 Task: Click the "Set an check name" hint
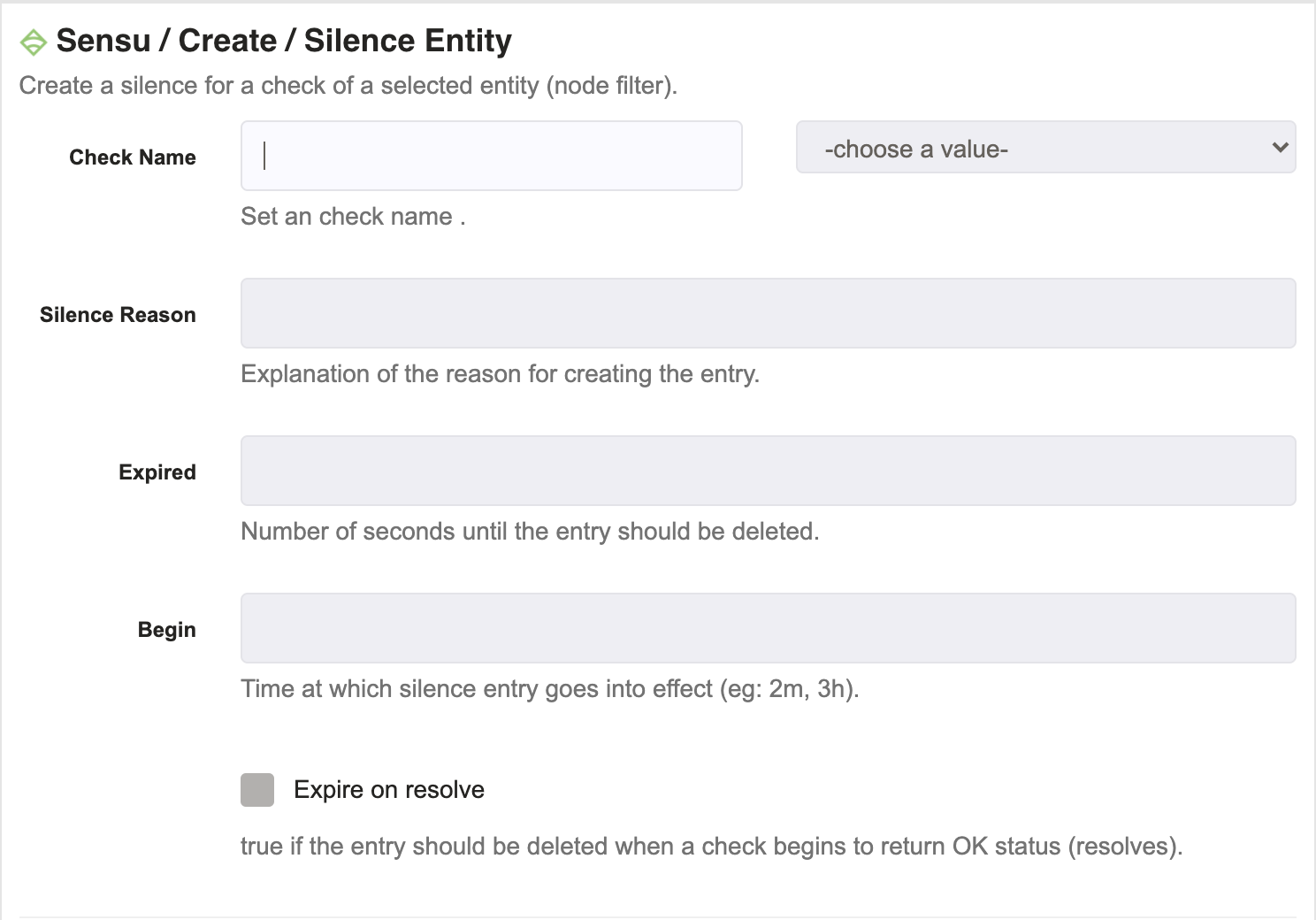click(353, 217)
